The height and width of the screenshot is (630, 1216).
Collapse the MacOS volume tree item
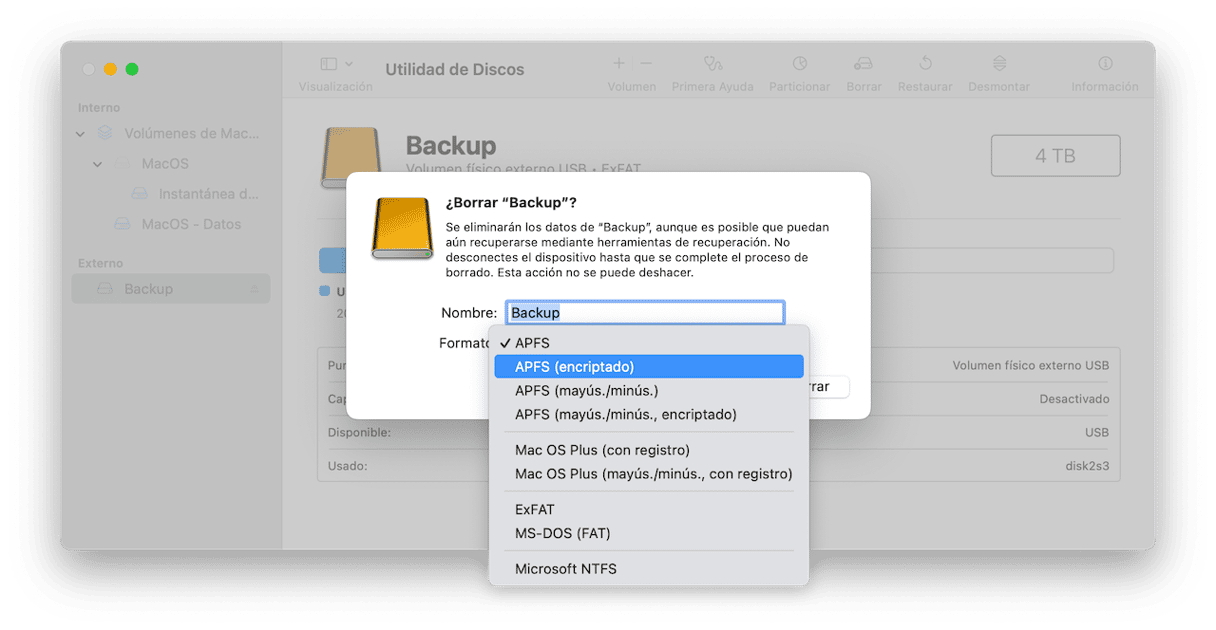[98, 164]
